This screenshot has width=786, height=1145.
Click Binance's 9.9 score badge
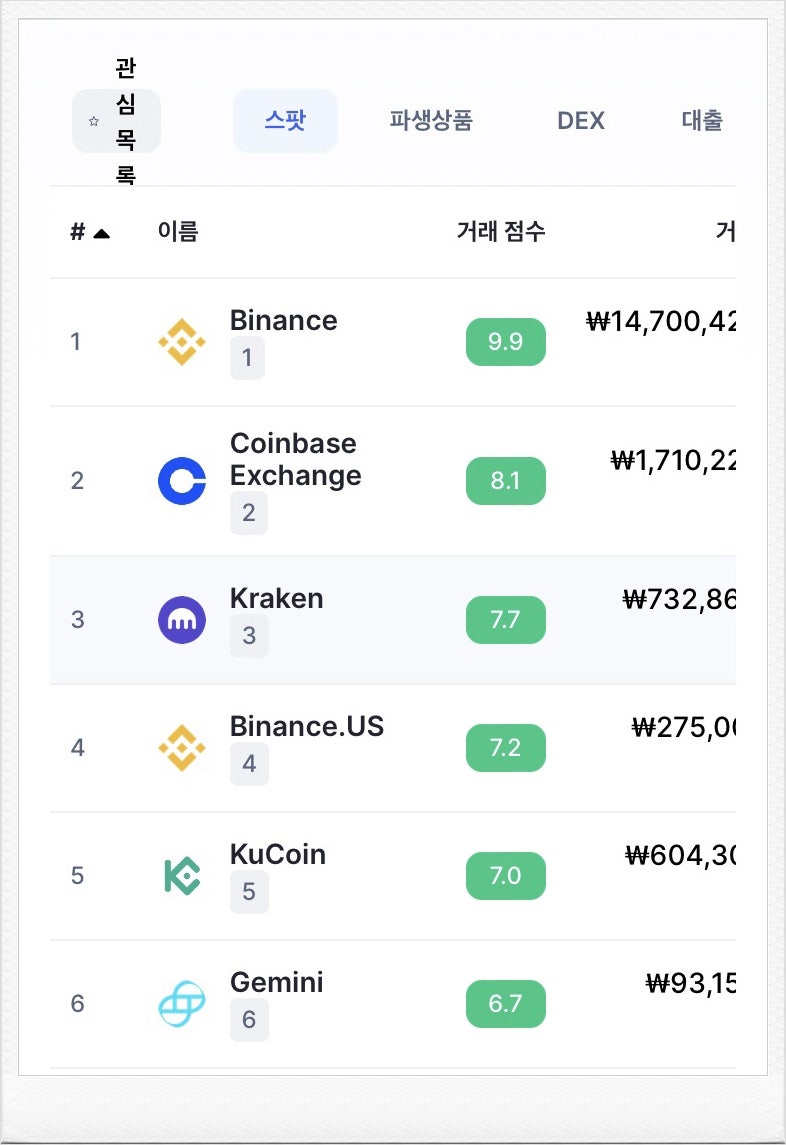pyautogui.click(x=506, y=342)
